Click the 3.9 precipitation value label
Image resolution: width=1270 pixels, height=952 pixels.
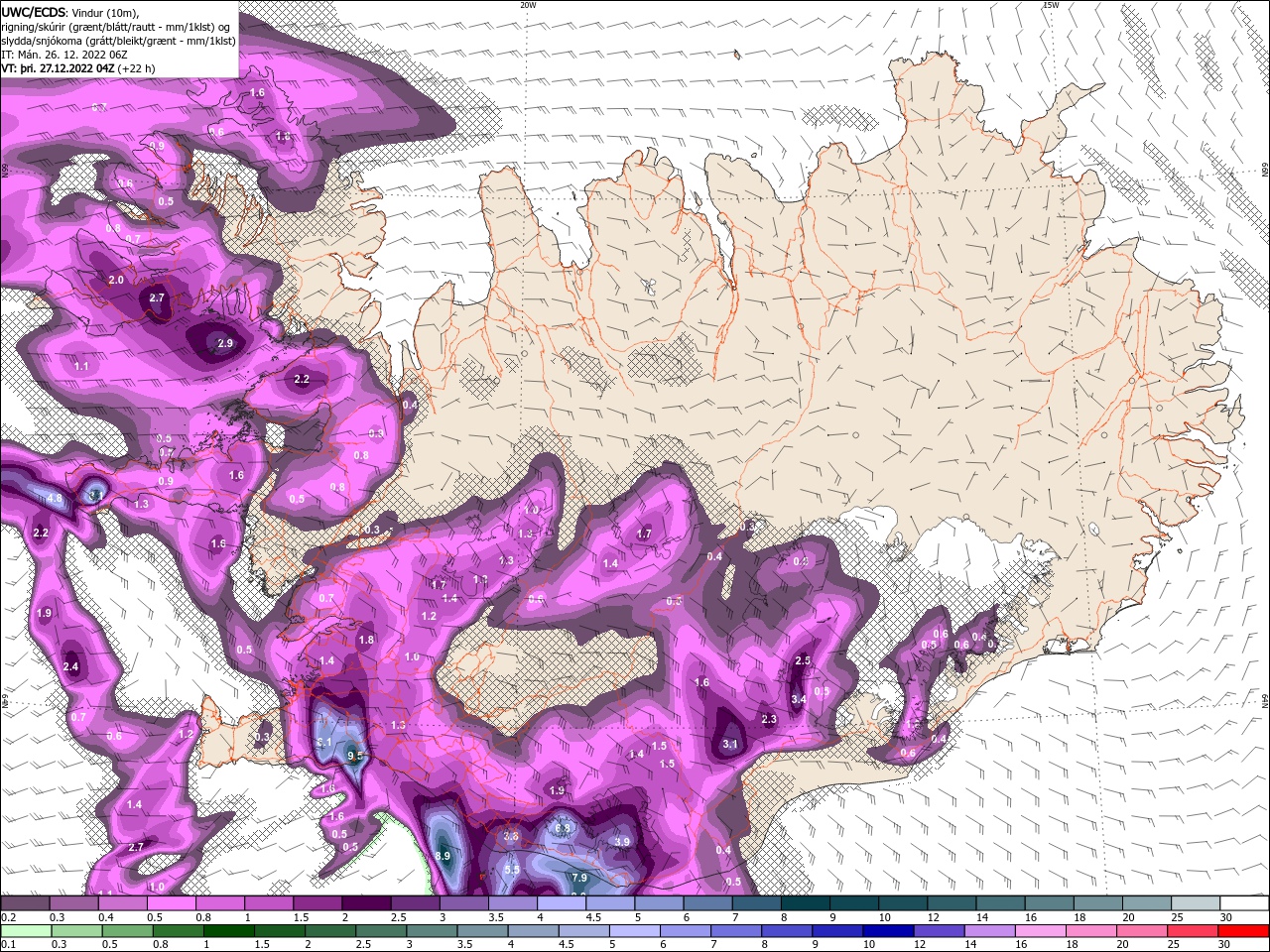pyautogui.click(x=622, y=842)
